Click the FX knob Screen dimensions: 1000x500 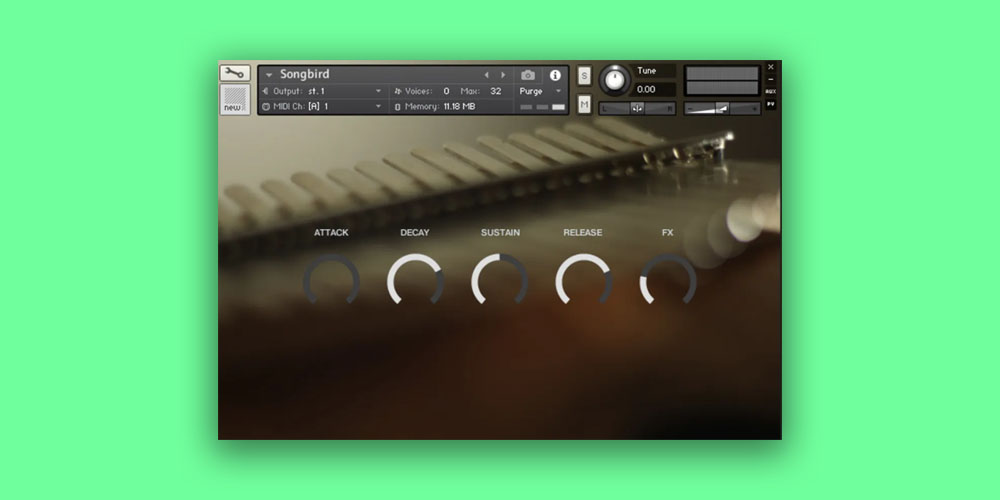click(x=668, y=282)
